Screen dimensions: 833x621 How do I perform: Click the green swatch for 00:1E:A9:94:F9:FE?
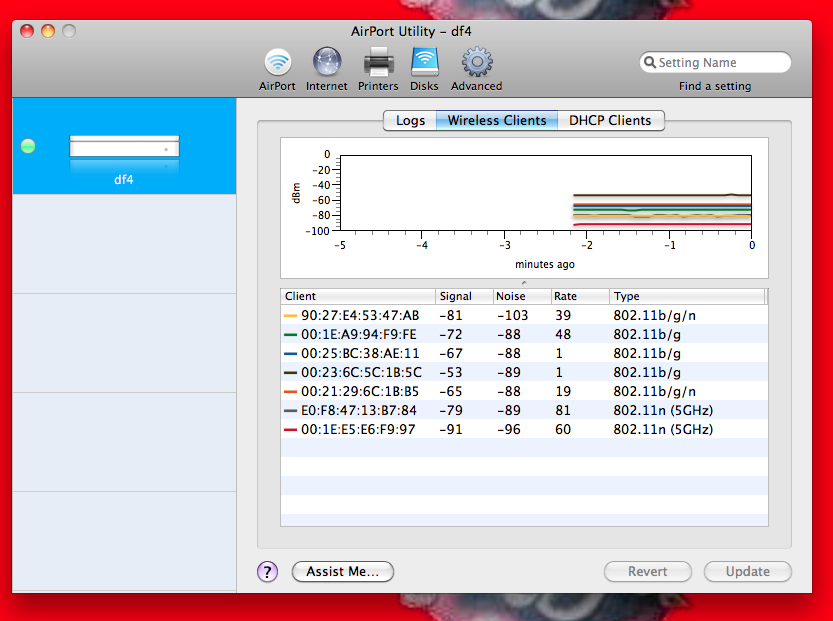290,335
